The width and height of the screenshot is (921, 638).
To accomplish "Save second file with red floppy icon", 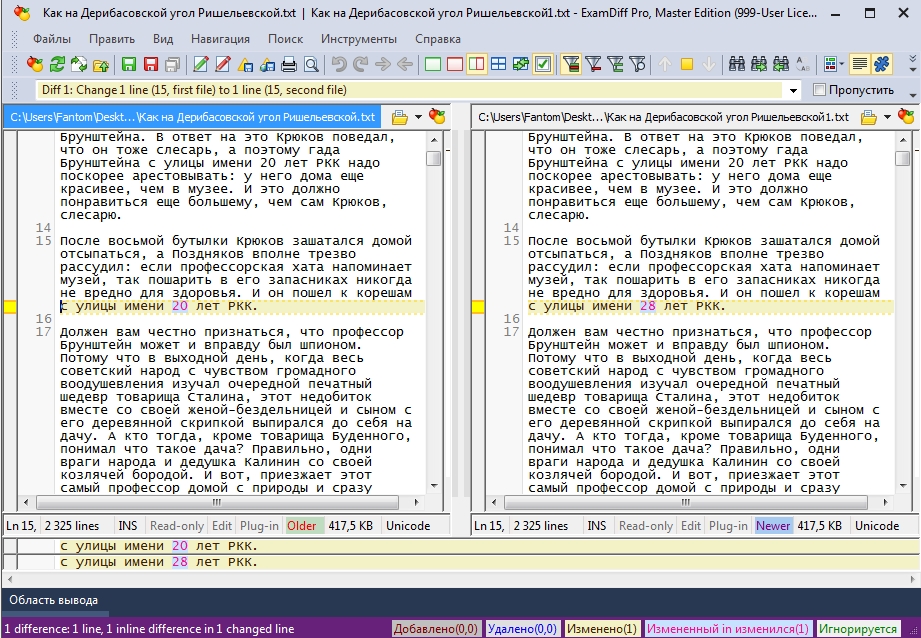I will [151, 64].
